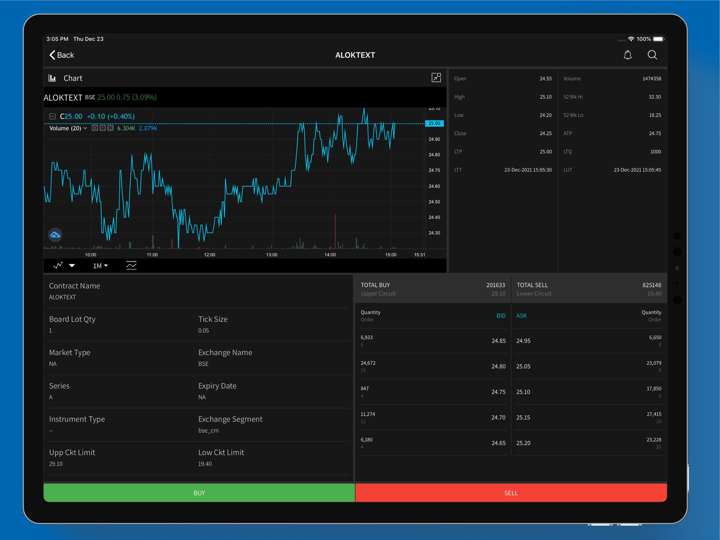Select the ASK column header
This screenshot has height=540, width=720.
point(521,315)
